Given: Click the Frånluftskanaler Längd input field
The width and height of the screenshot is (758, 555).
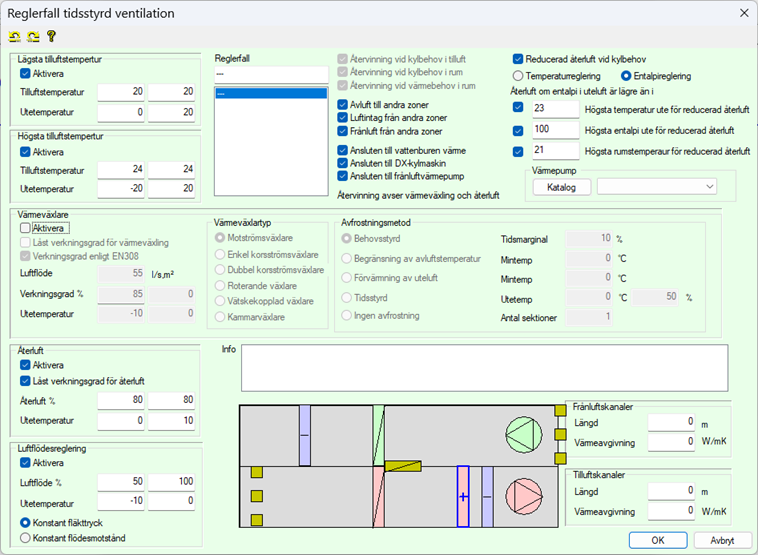Looking at the screenshot, I should click(x=671, y=422).
